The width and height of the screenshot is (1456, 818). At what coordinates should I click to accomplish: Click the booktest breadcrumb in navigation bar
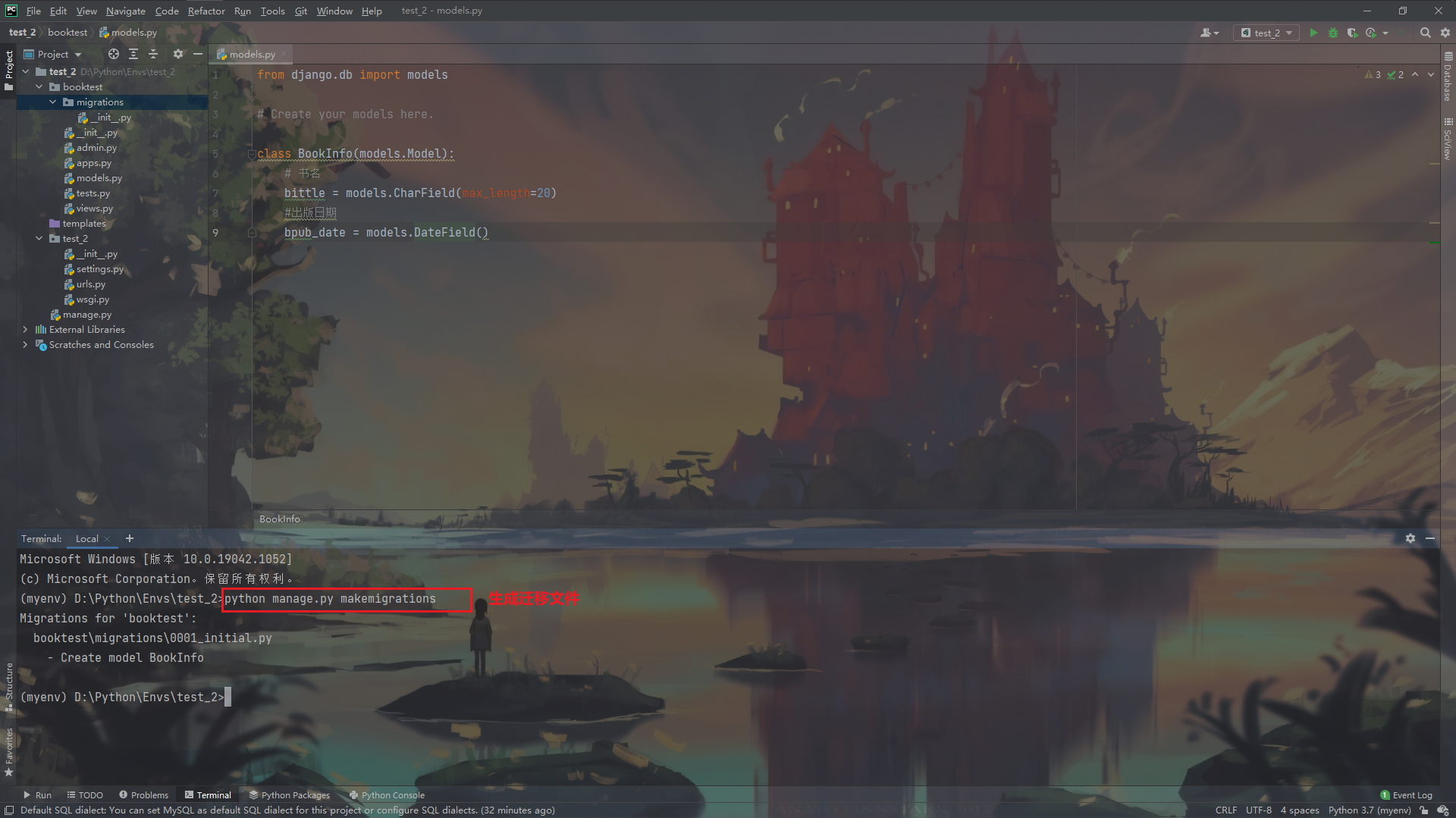[67, 33]
